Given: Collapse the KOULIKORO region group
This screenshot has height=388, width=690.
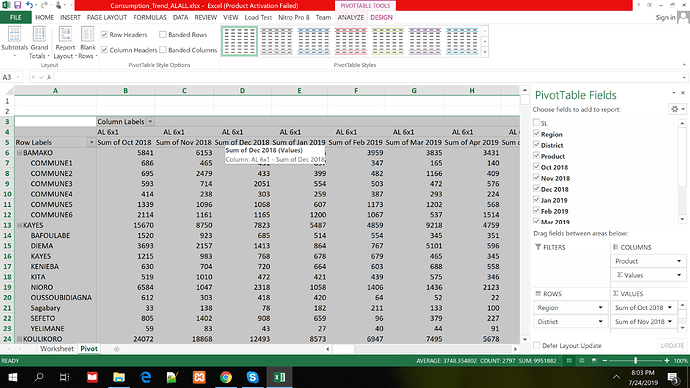Looking at the screenshot, I should 19,339.
